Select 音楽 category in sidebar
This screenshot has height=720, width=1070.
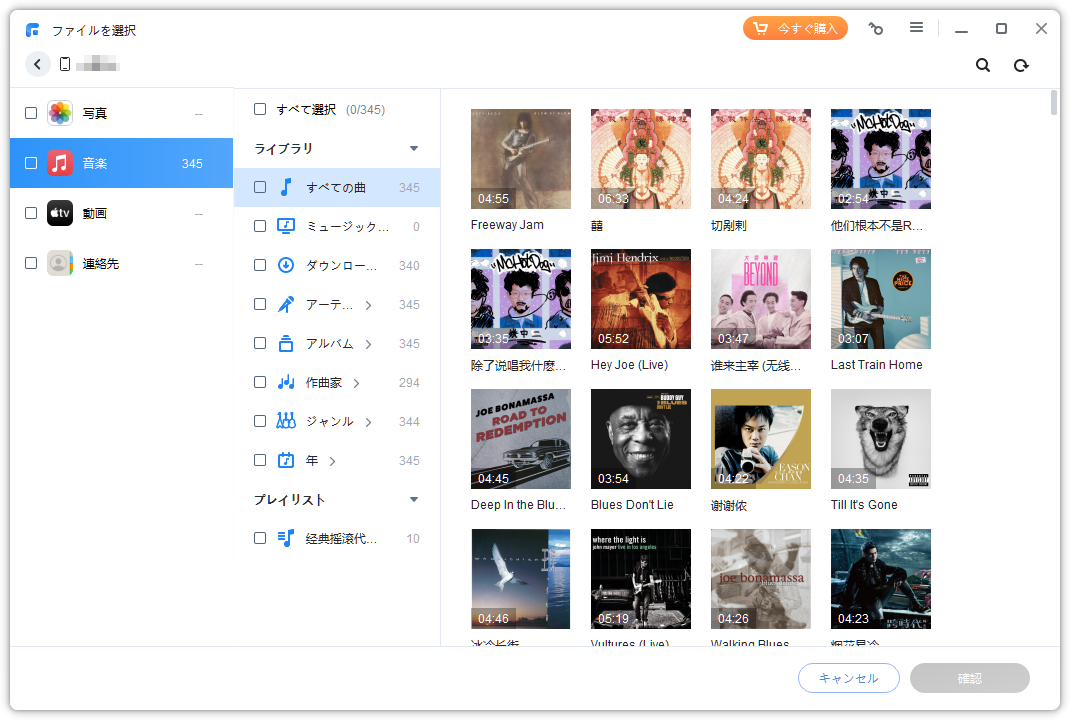tap(121, 163)
